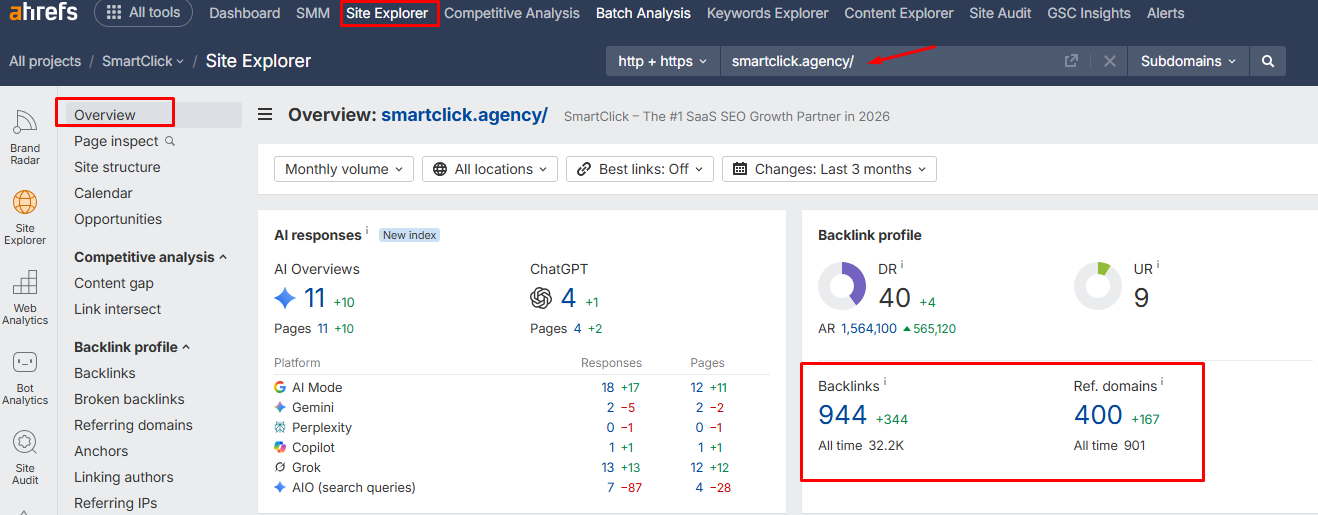Open Calendar in left menu

pyautogui.click(x=103, y=193)
